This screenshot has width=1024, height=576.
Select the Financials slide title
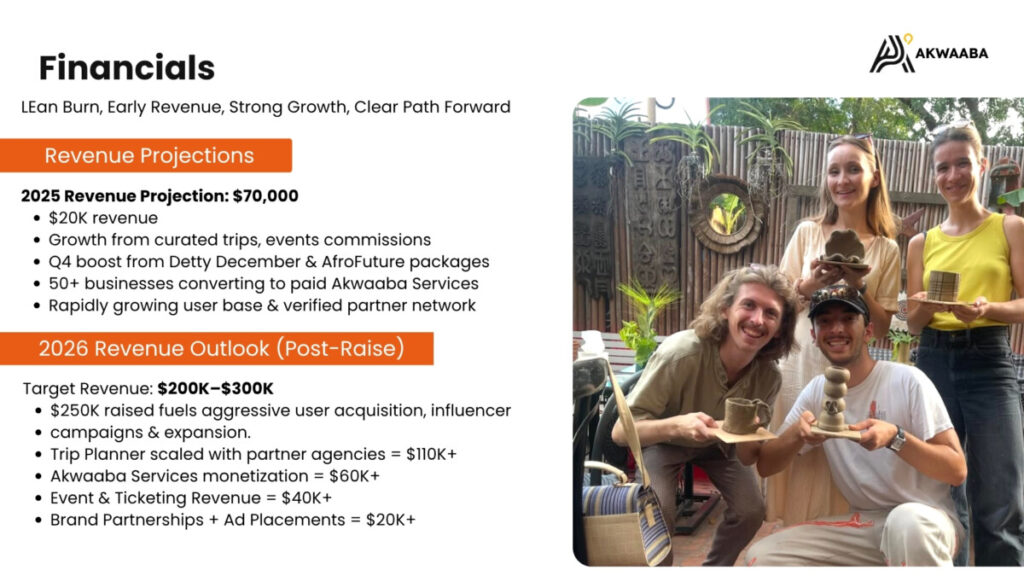[x=127, y=68]
